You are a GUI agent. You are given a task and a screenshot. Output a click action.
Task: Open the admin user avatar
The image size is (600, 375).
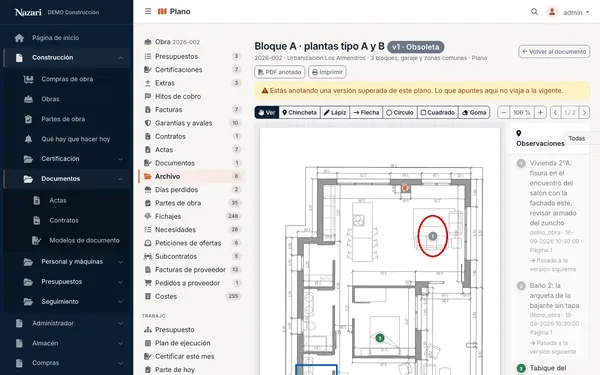pos(552,12)
